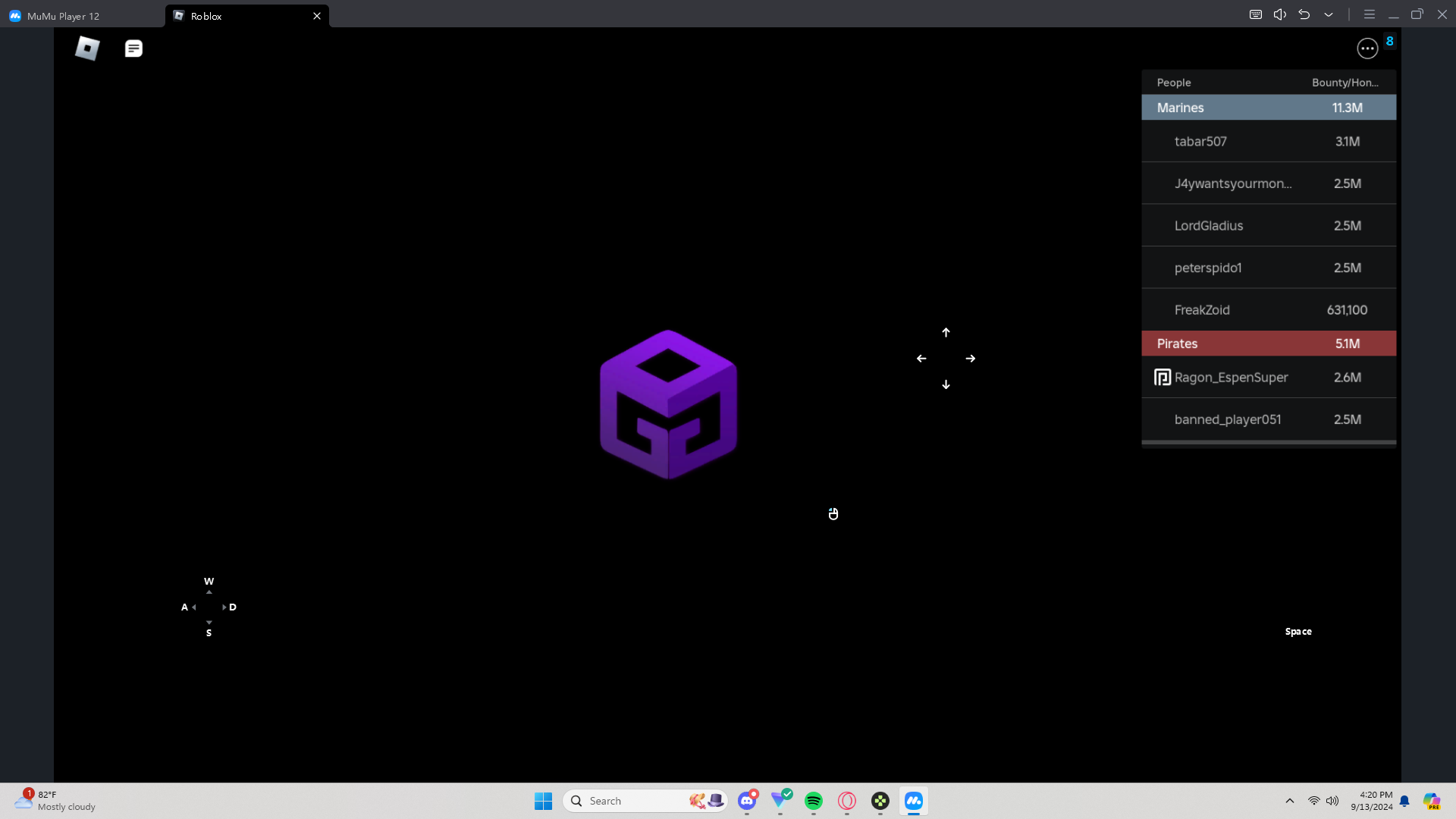
Task: Click the 631,100 bounty value
Action: [x=1347, y=310]
